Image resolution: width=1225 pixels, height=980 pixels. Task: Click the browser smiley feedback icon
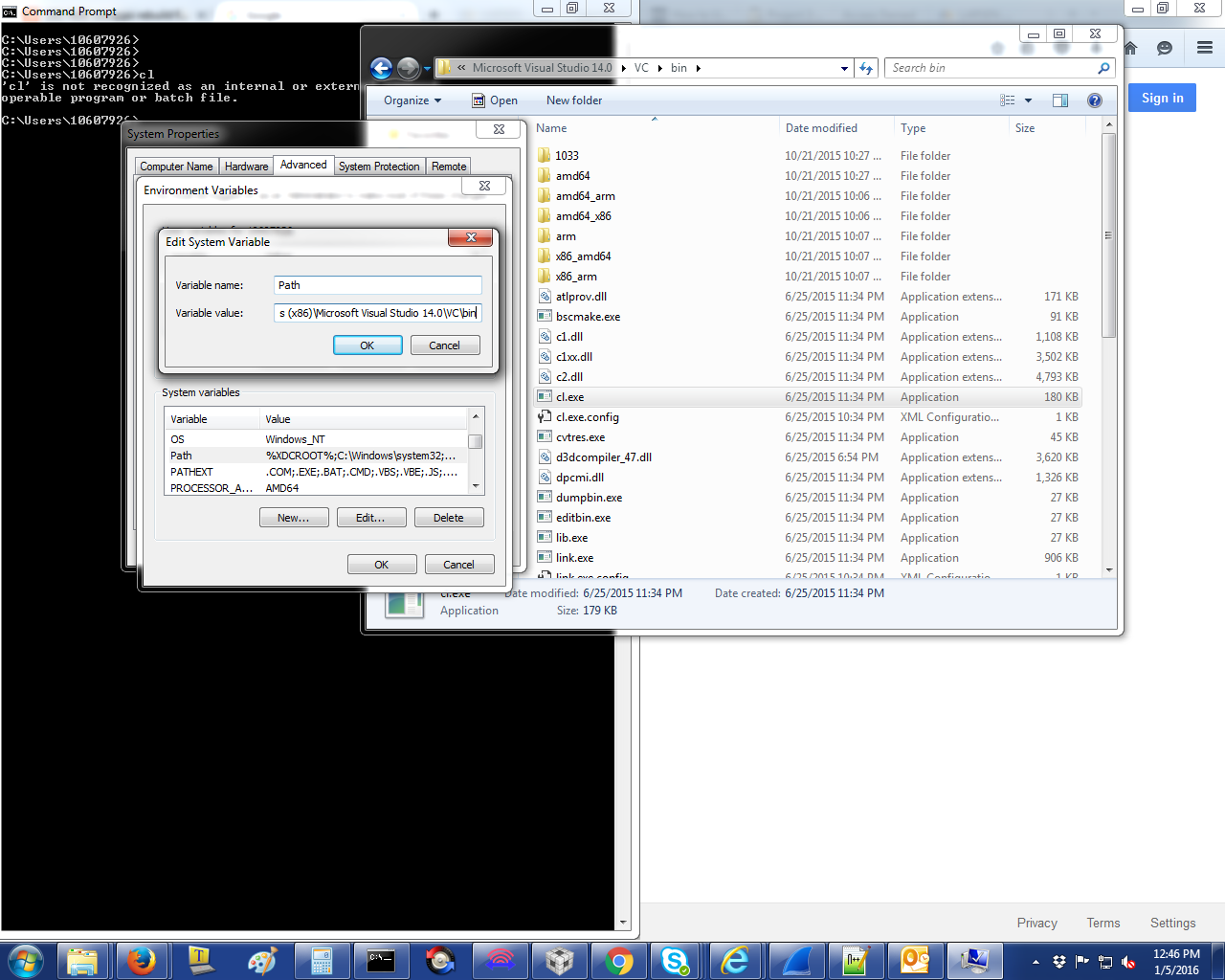click(x=1165, y=48)
